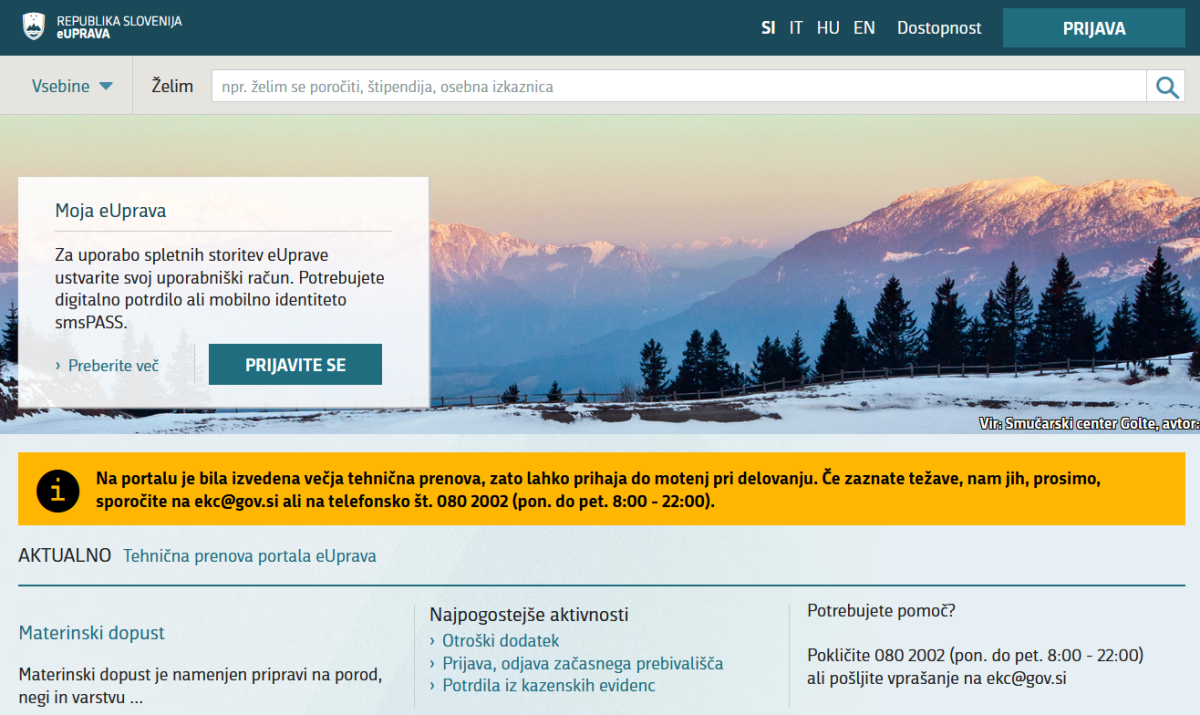Click the Smučarski center Golte photo credit

(x=1090, y=424)
